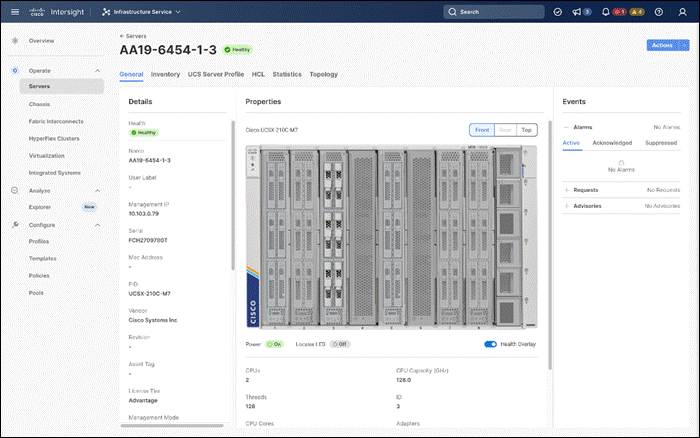Viewport: 700px width, 438px height.
Task: Open the user profile icon
Action: [x=683, y=12]
